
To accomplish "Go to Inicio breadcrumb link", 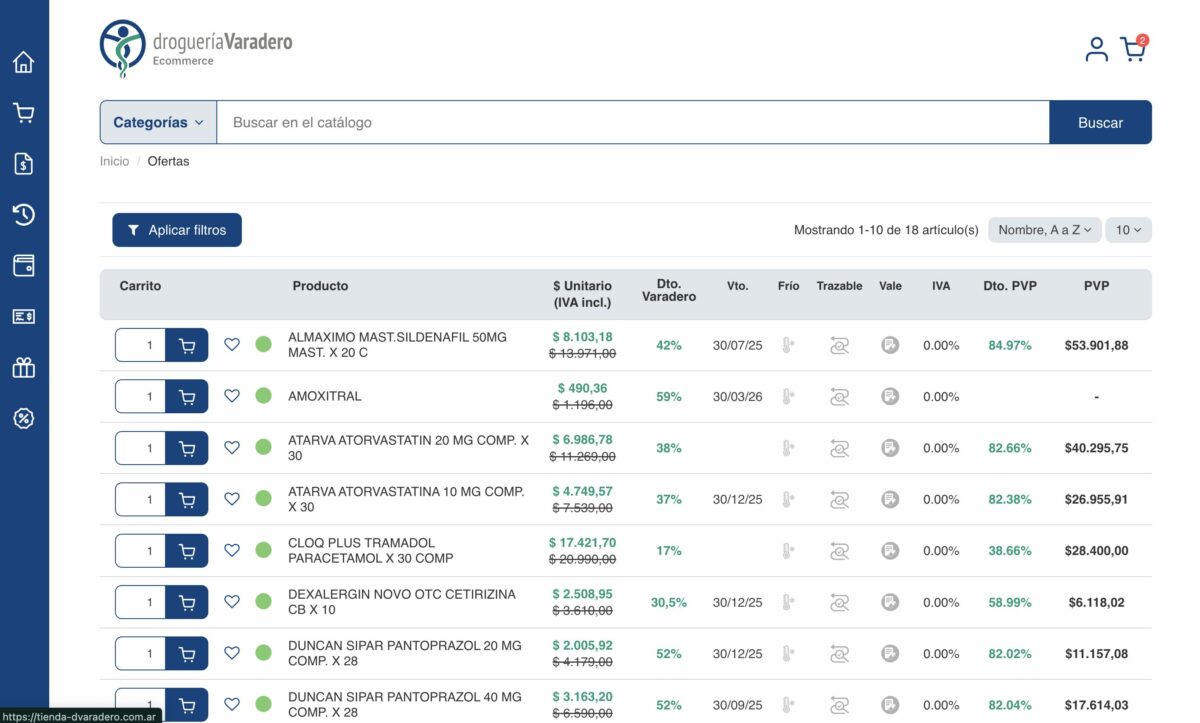I will point(114,161).
